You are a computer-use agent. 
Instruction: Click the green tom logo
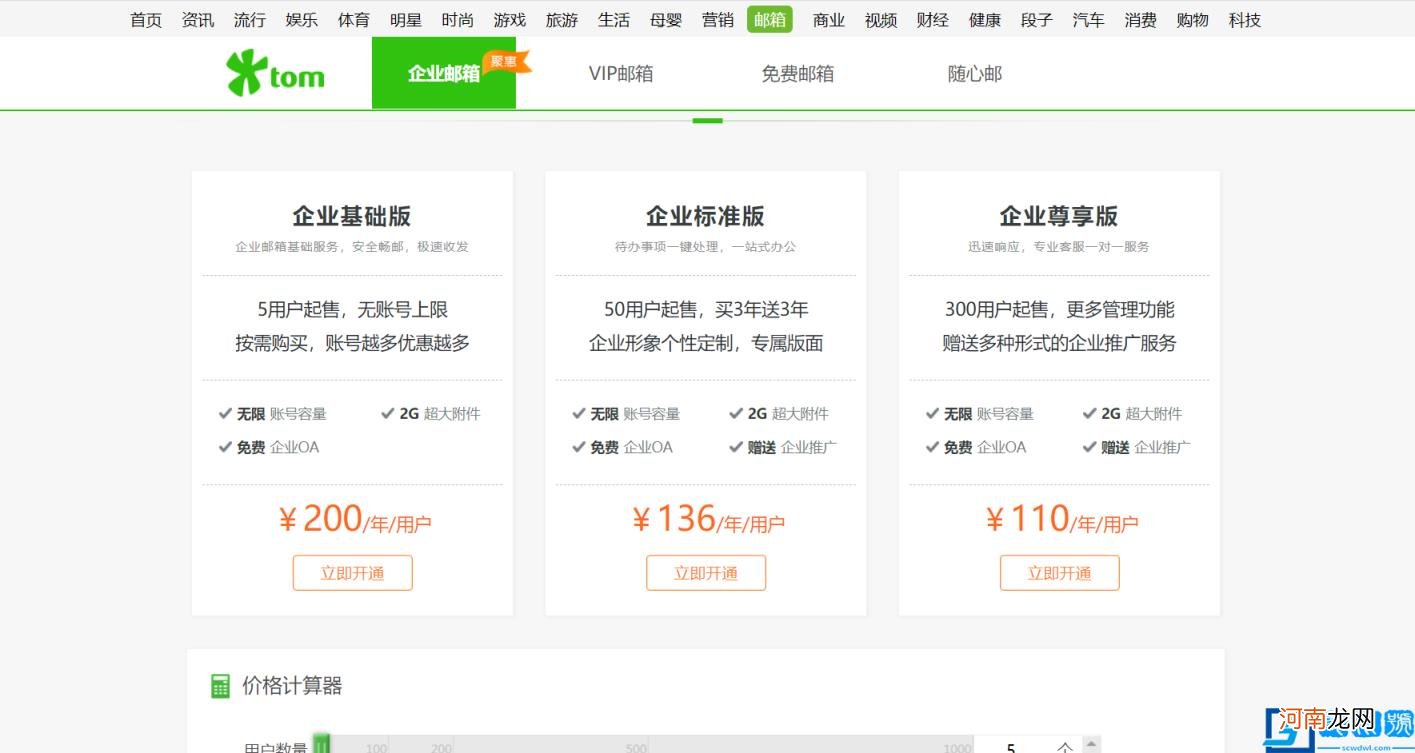pos(275,73)
